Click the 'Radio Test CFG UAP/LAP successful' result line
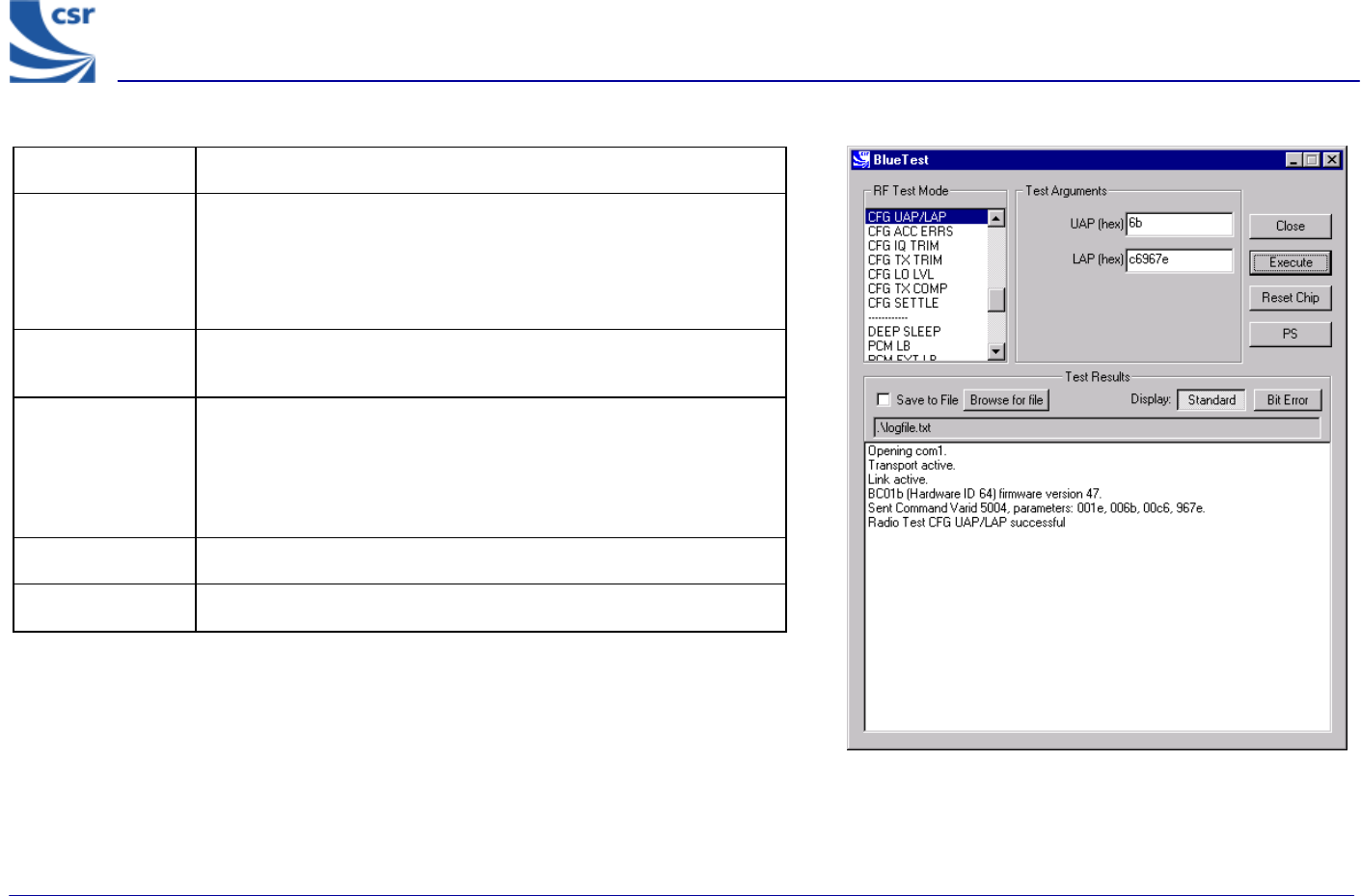This screenshot has width=1361, height=896. point(966,523)
